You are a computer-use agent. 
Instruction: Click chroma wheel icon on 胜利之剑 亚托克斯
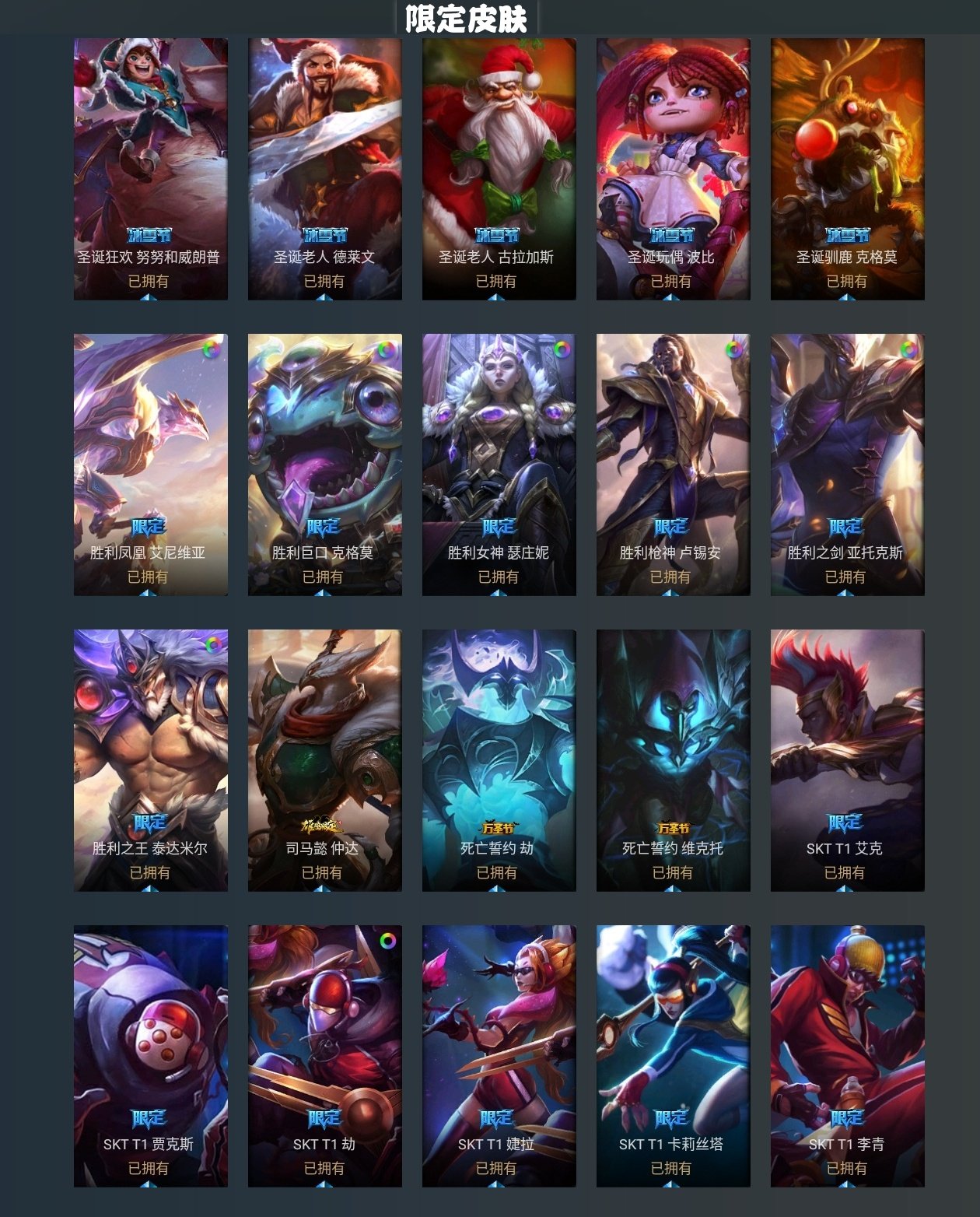(x=908, y=349)
